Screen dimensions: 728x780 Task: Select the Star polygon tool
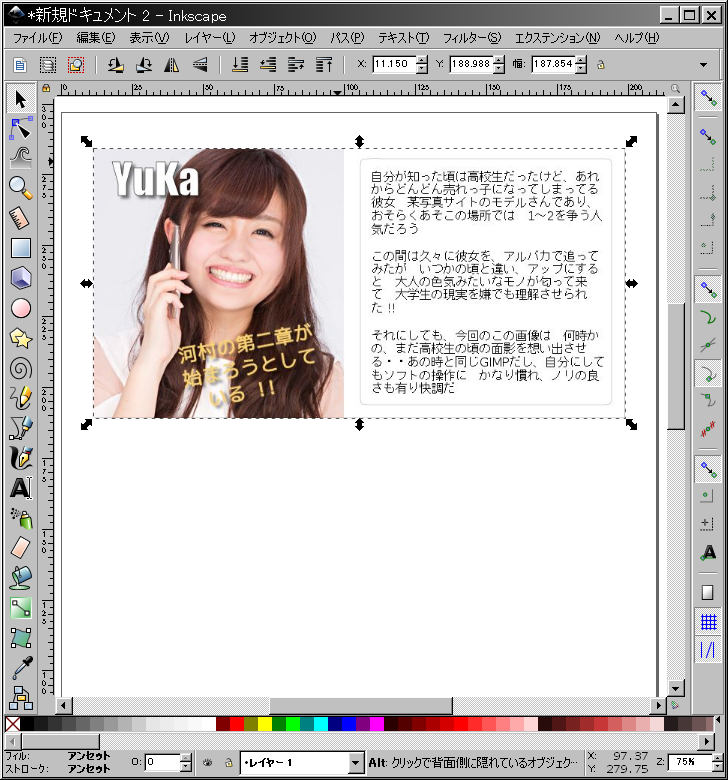(21, 338)
